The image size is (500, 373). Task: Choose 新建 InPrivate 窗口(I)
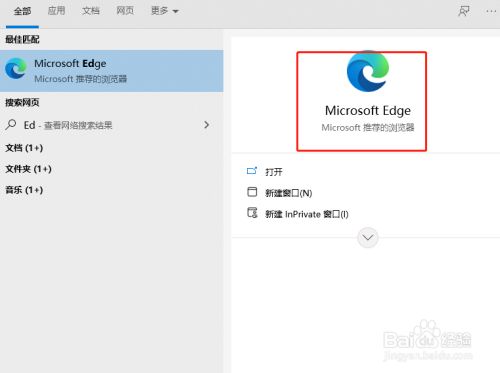pos(307,214)
